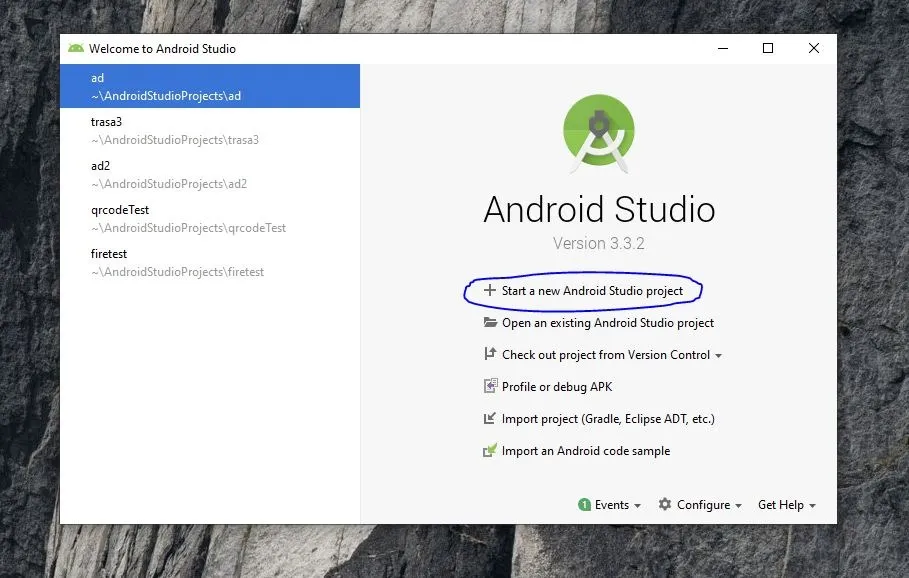Open an existing Android Studio project

(608, 323)
